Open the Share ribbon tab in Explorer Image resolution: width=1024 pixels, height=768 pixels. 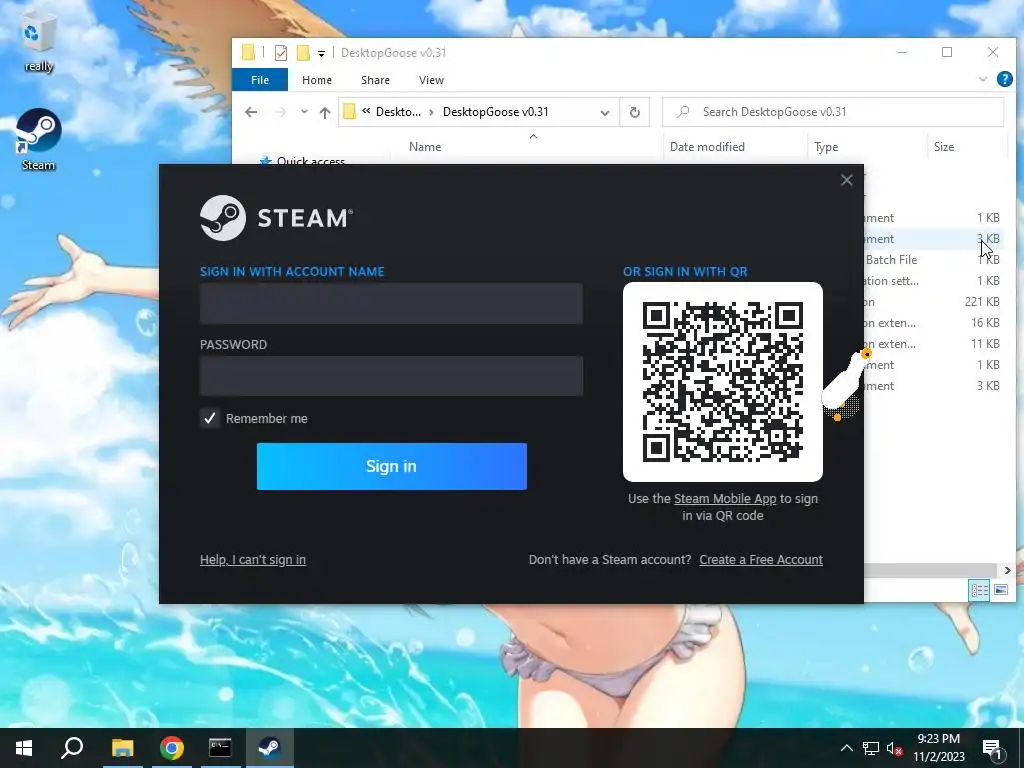[x=376, y=80]
